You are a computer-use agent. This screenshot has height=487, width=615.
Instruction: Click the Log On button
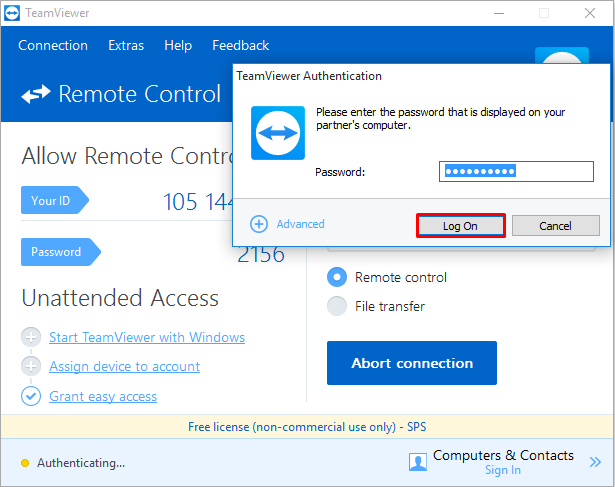pos(460,226)
